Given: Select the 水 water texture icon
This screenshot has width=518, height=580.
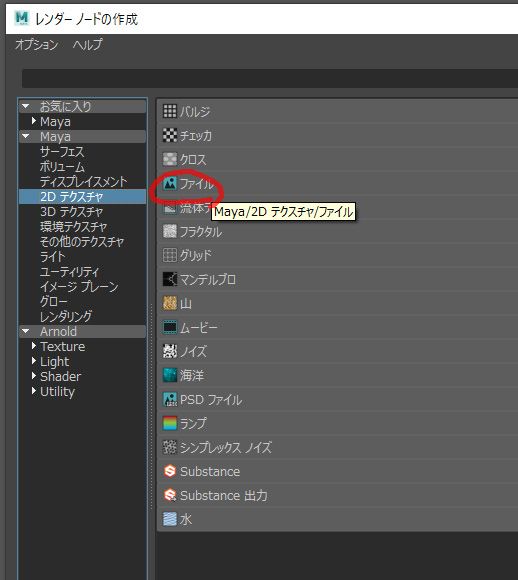Looking at the screenshot, I should coord(170,519).
